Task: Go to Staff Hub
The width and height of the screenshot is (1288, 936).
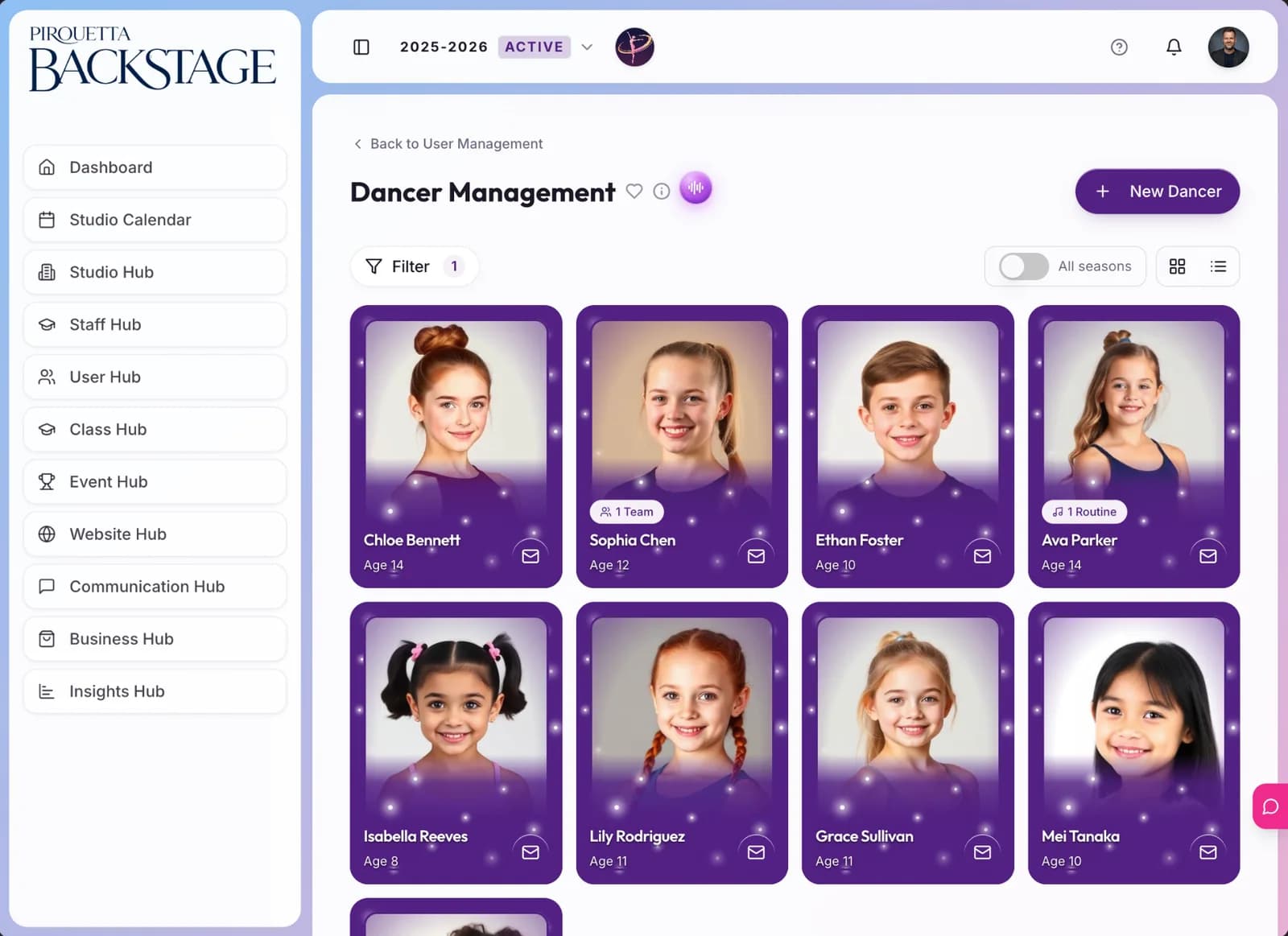Action: (x=155, y=324)
